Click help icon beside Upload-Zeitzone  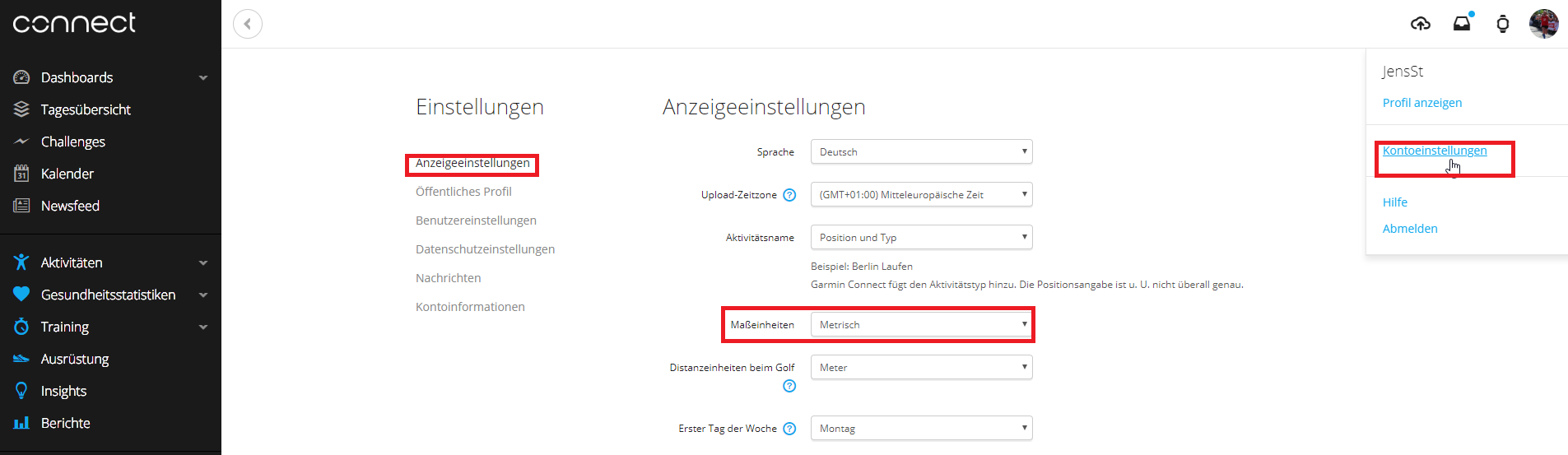click(789, 195)
